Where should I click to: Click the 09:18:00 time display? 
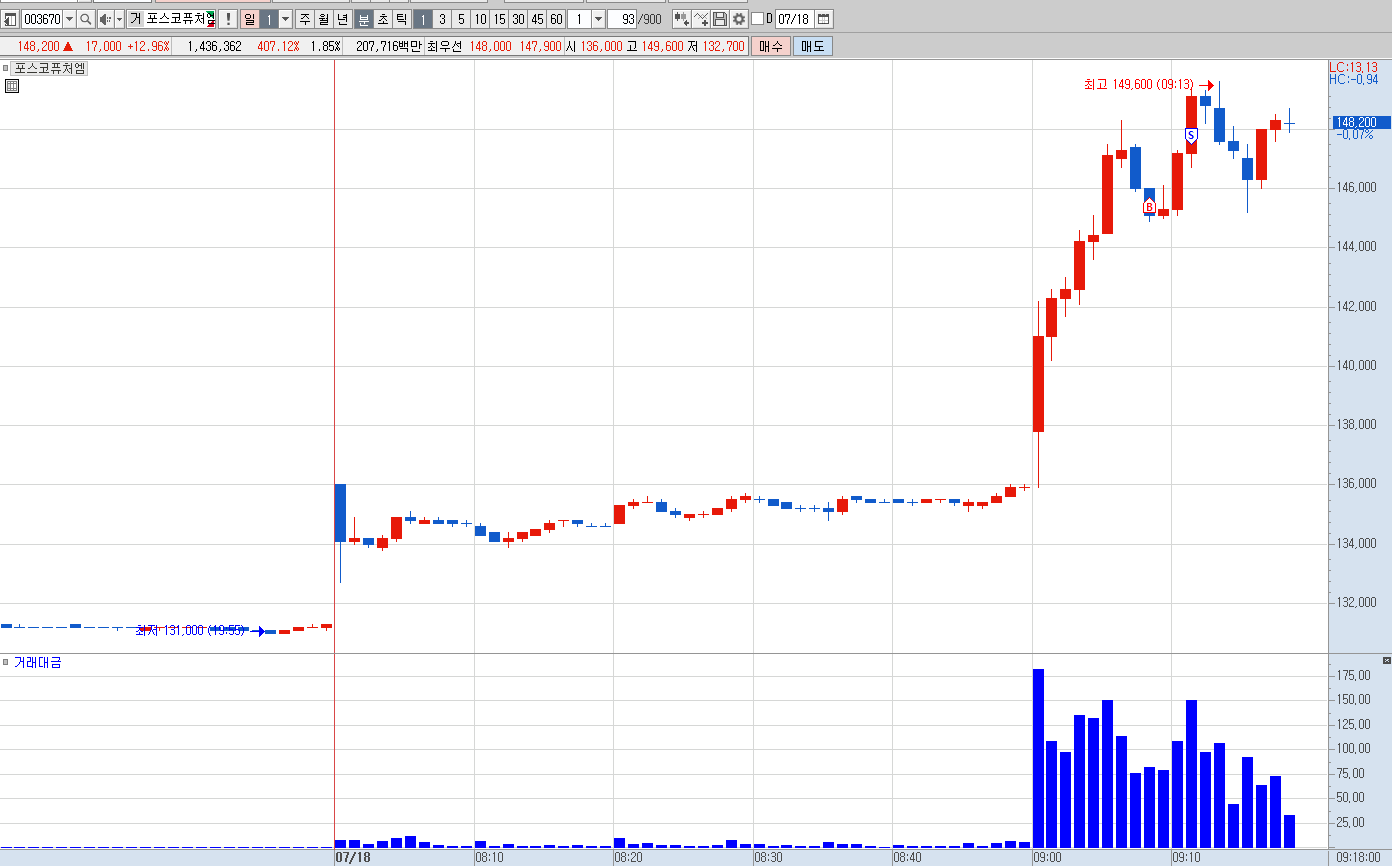point(1358,857)
